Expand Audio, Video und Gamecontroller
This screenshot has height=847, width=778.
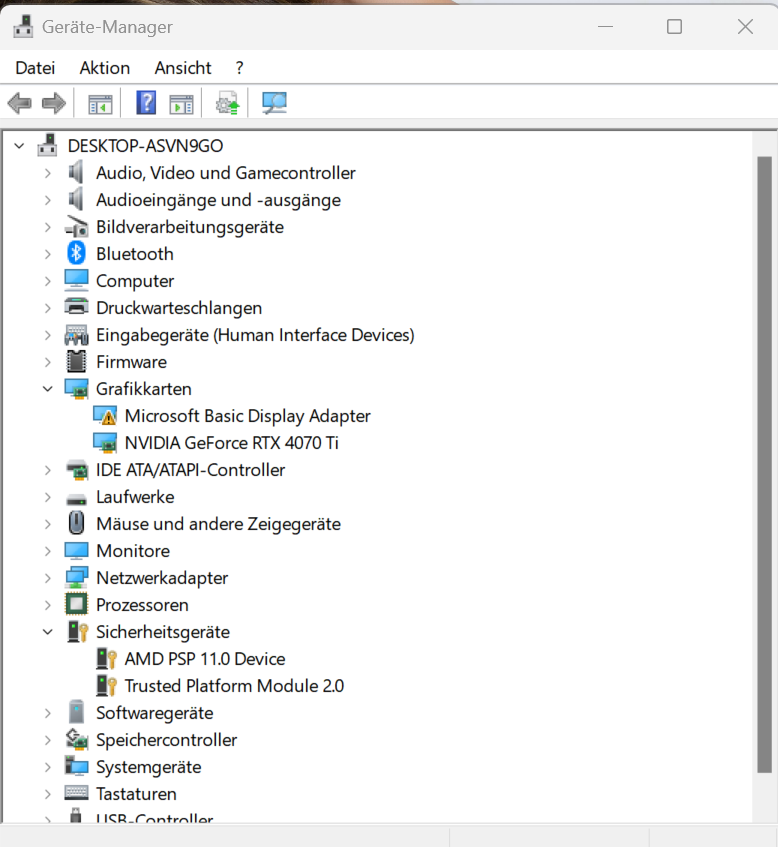(48, 173)
